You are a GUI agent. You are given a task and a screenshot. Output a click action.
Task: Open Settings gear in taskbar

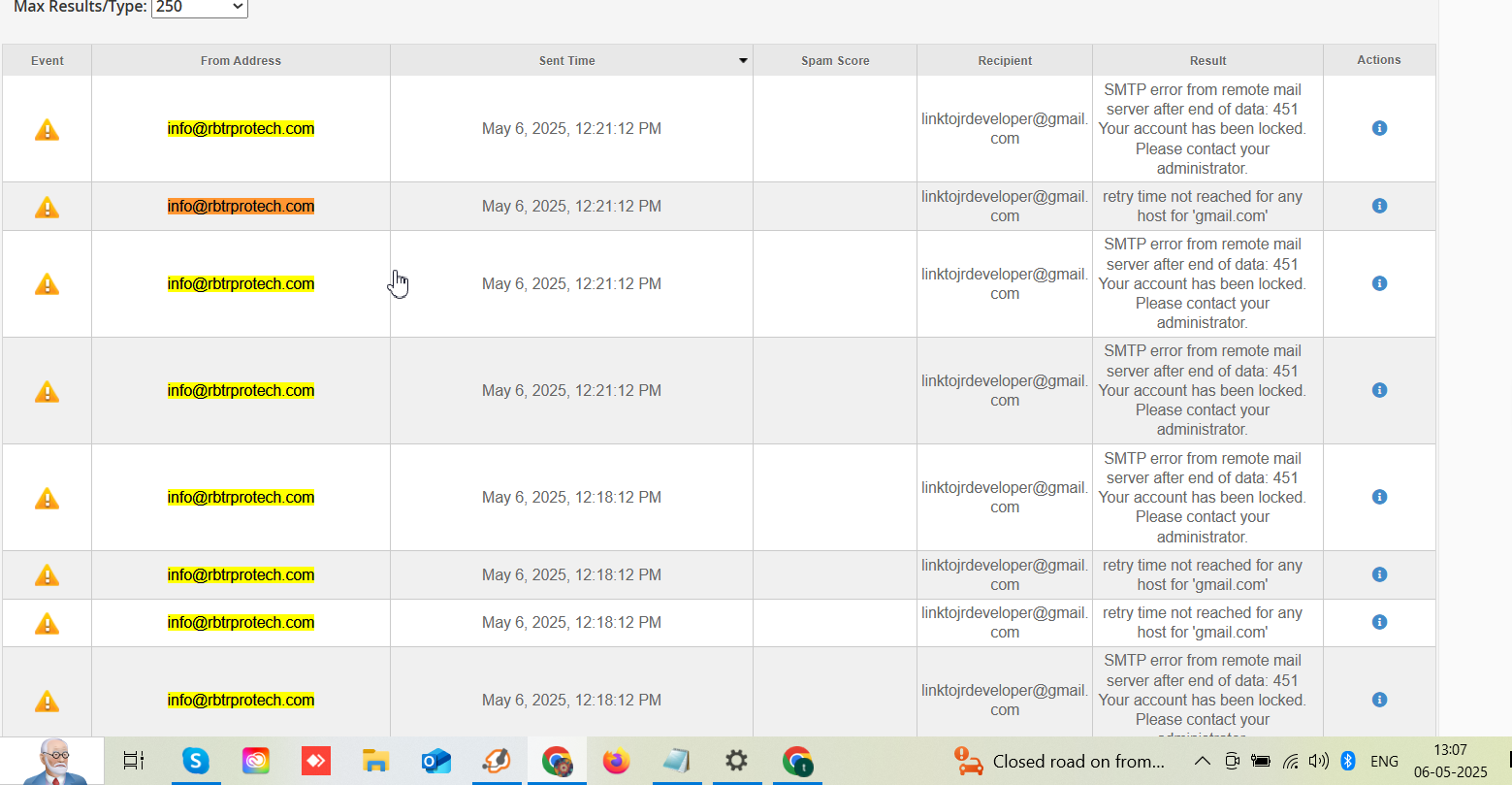(736, 761)
